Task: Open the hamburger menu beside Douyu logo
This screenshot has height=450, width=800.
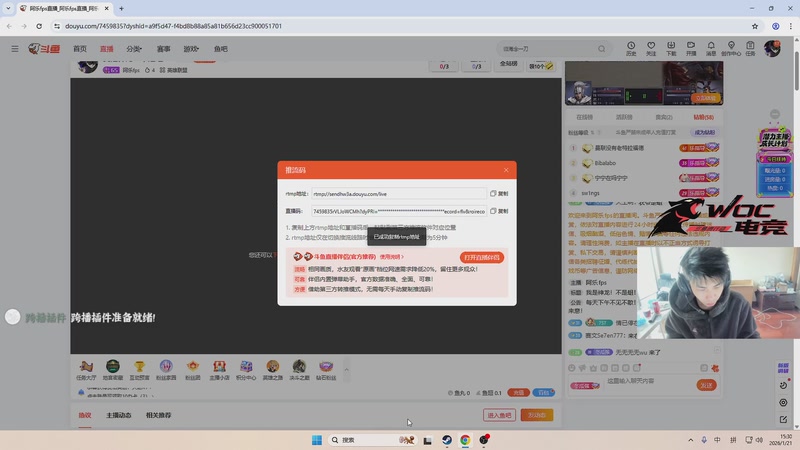Action: (15, 48)
